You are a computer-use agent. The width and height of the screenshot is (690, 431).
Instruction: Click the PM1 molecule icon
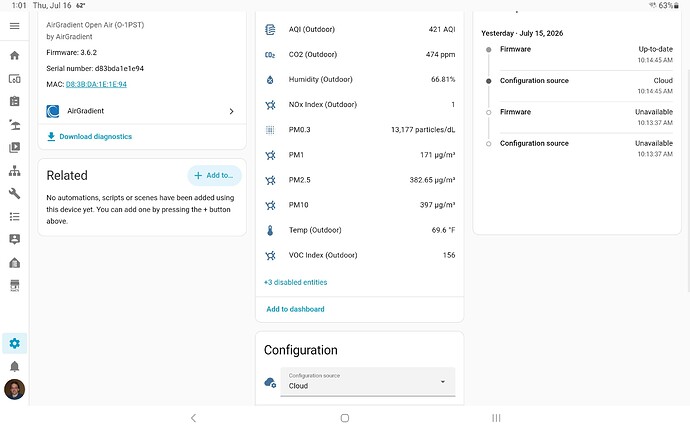(270, 155)
